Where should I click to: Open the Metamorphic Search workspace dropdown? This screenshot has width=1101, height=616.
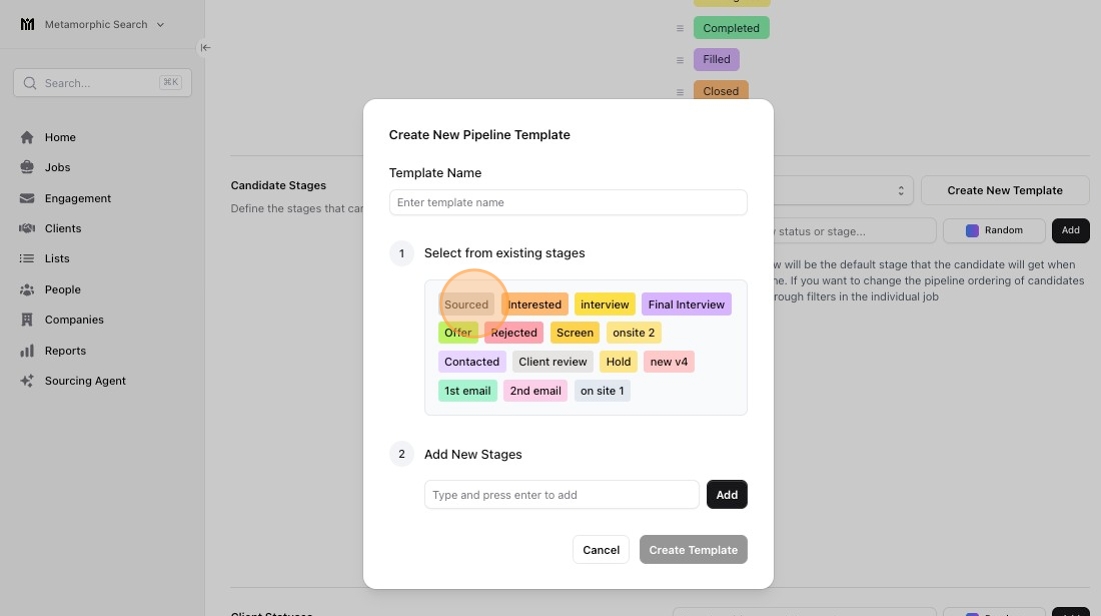[93, 24]
